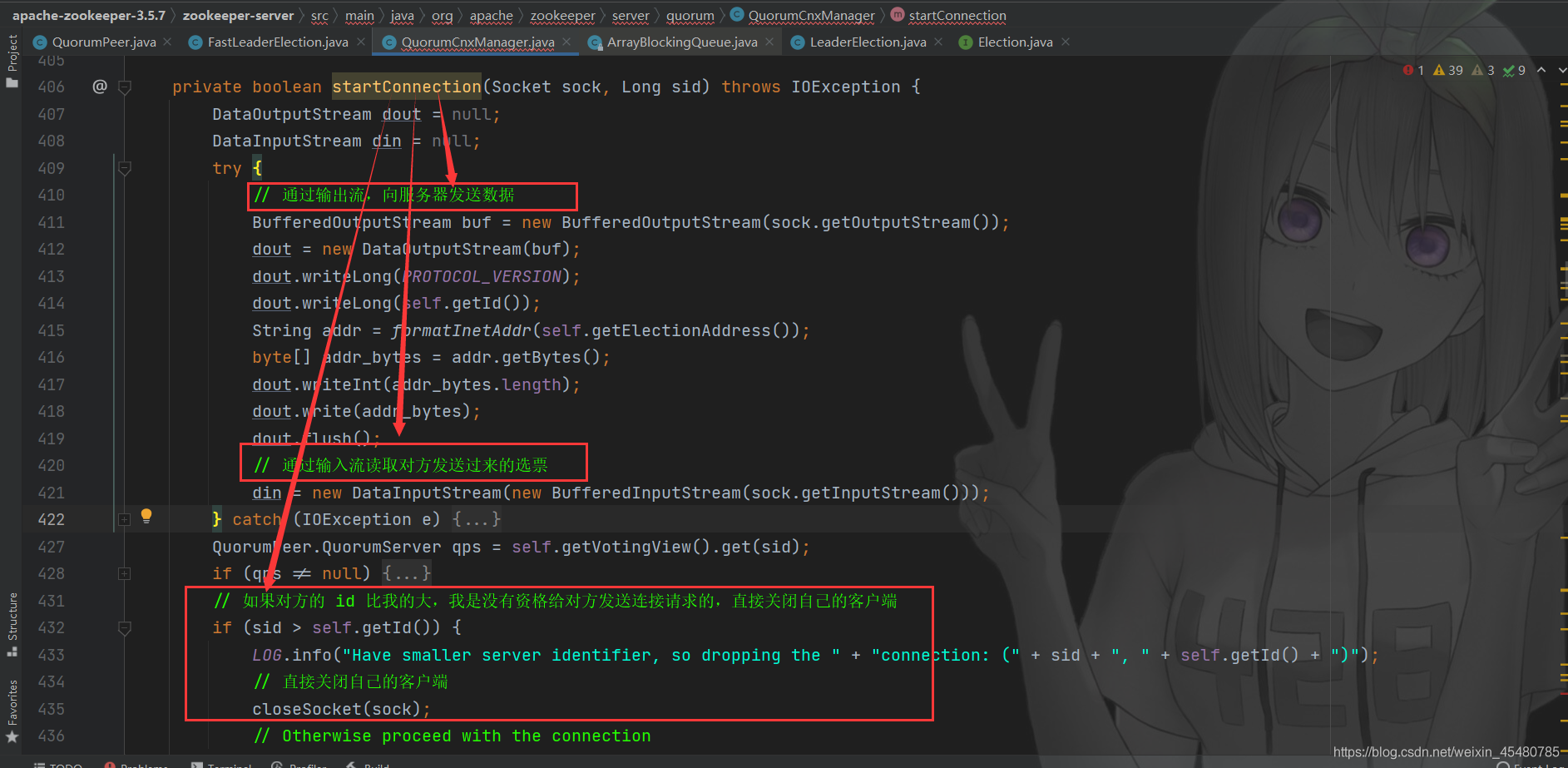Open the Election.java tab

coord(1015,42)
